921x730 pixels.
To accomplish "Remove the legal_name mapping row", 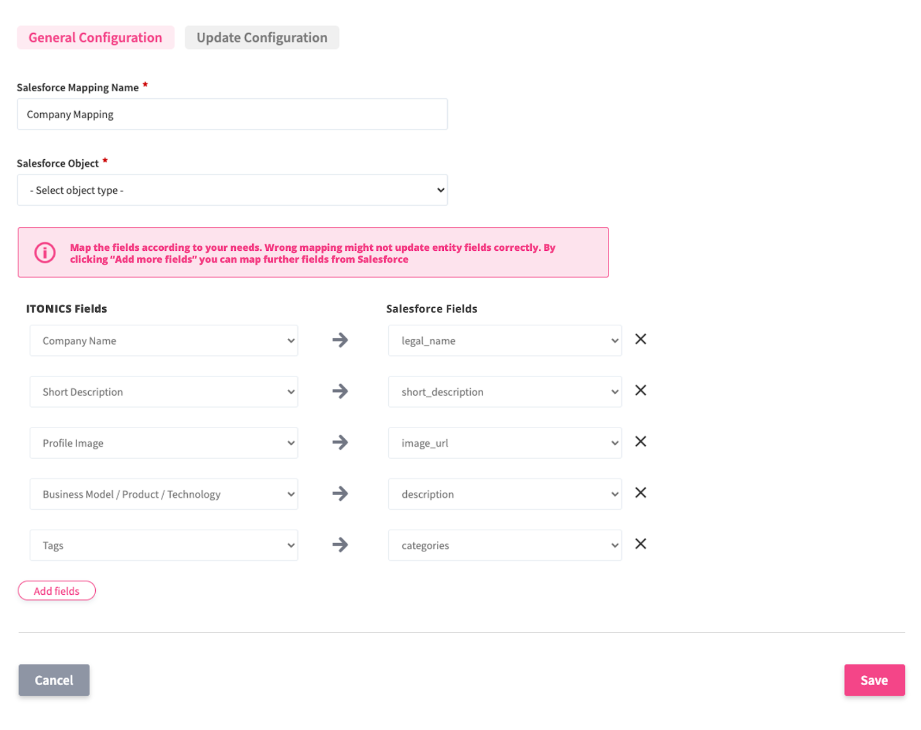I will (641, 339).
